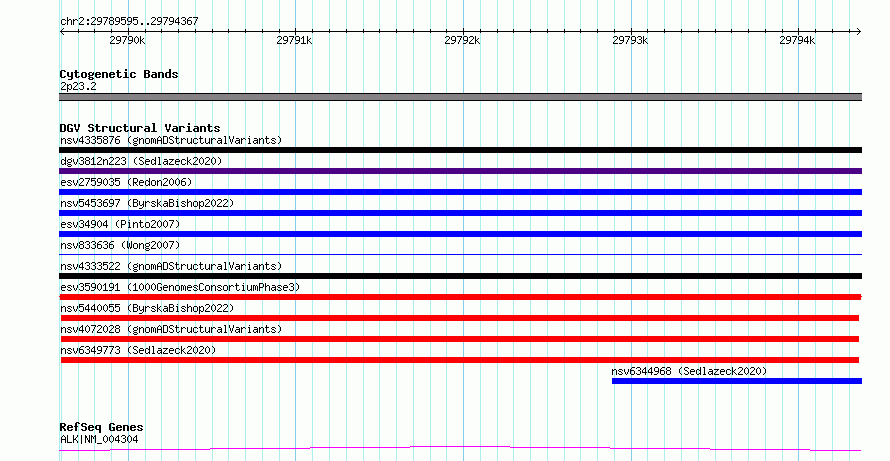890x461 pixels.
Task: Click the chr2:29789595..29794367 coordinate label
Action: (x=129, y=22)
